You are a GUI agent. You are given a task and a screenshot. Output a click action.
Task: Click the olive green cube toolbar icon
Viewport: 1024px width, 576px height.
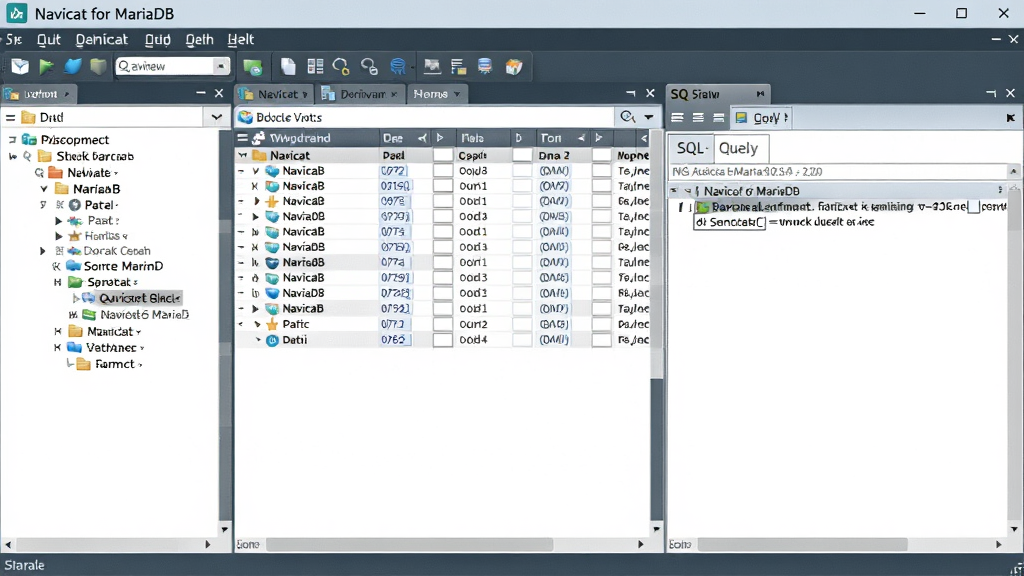point(98,66)
